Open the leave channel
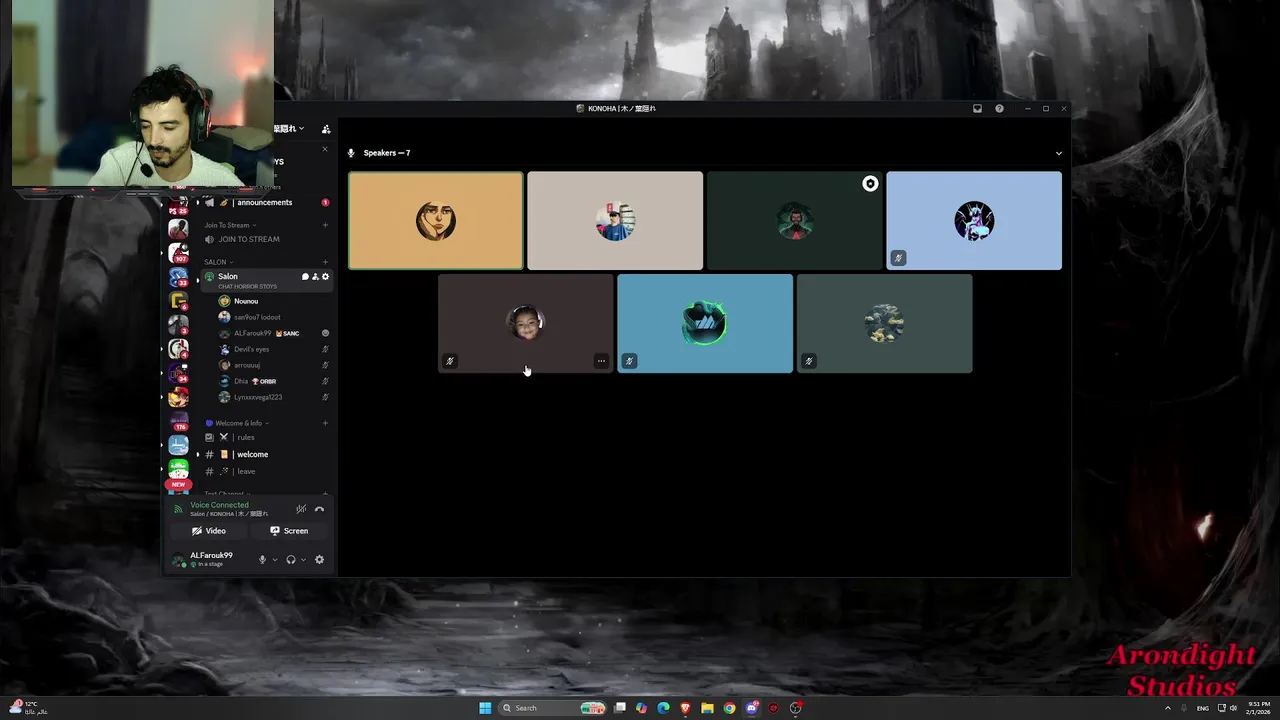Image resolution: width=1280 pixels, height=720 pixels. click(x=245, y=471)
